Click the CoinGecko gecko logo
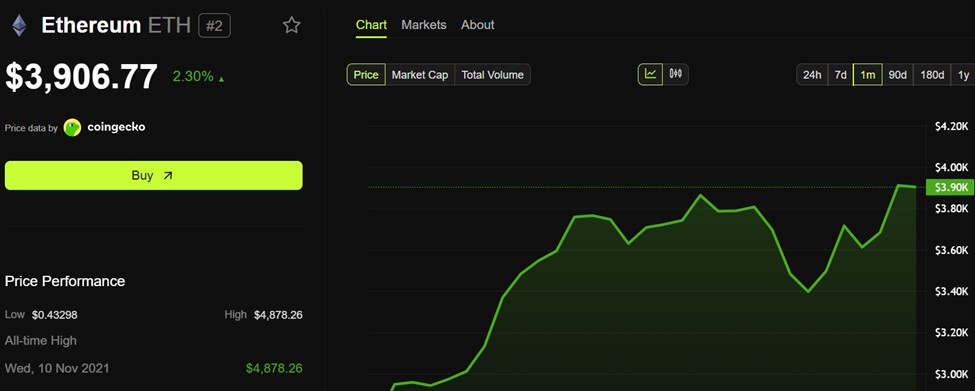975x391 pixels. pos(72,127)
